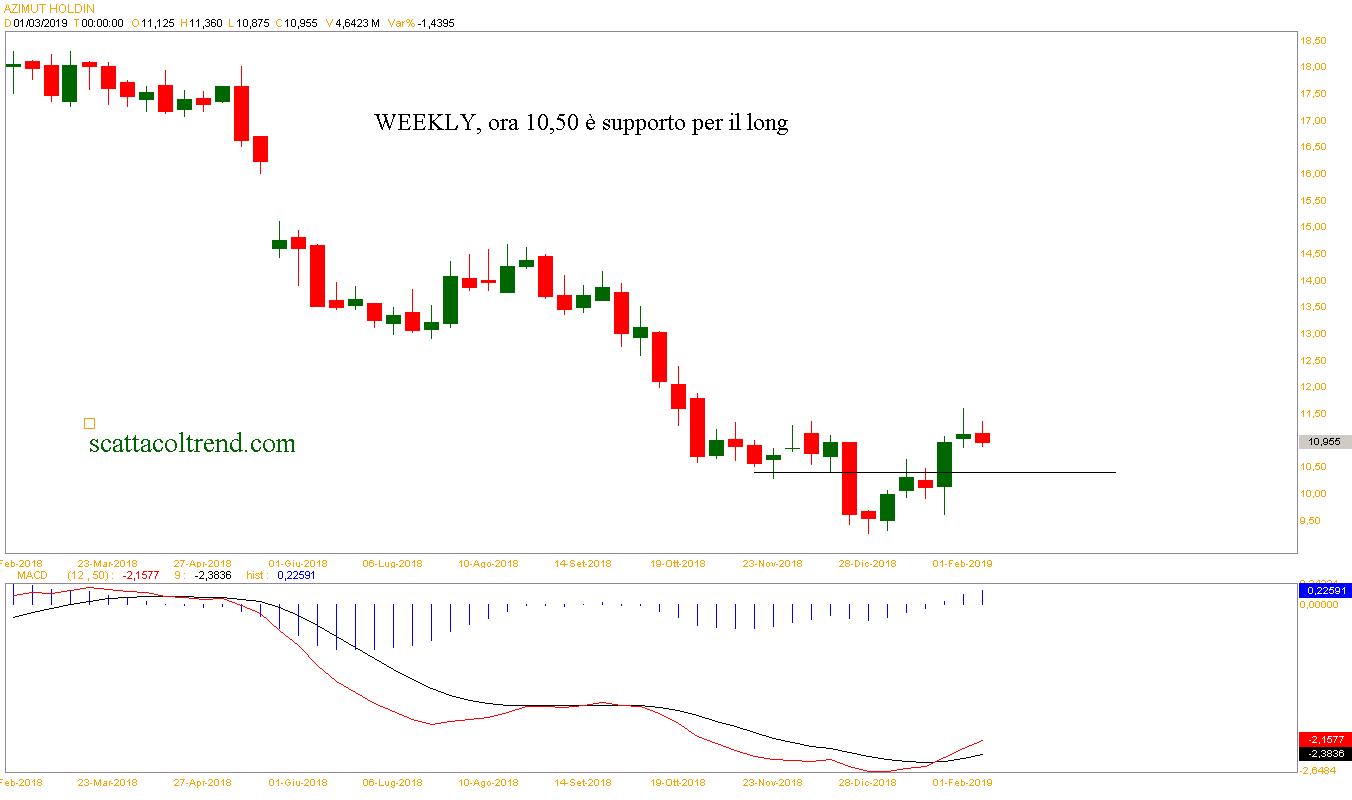This screenshot has height=800, width=1352.
Task: Open the scattacoltrend.com watermark link
Action: click(192, 443)
